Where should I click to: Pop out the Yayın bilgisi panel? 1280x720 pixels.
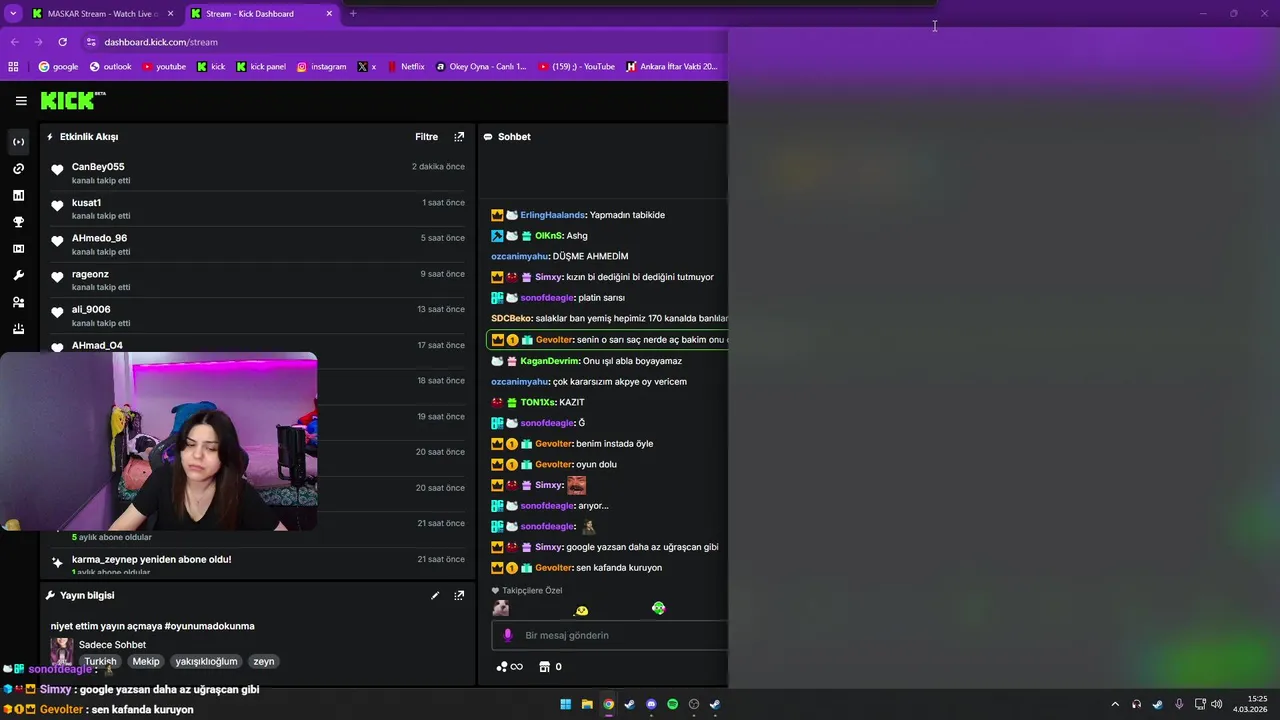459,596
